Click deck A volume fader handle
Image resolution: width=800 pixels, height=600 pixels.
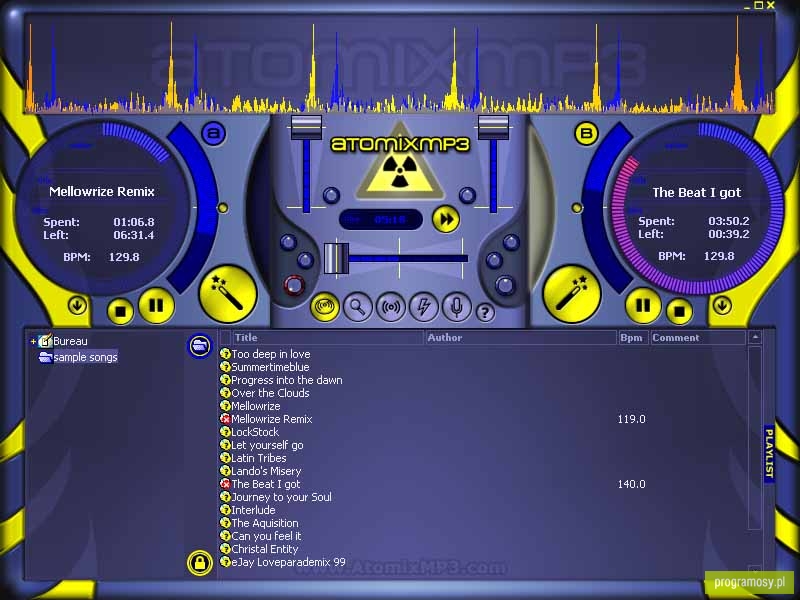click(306, 127)
